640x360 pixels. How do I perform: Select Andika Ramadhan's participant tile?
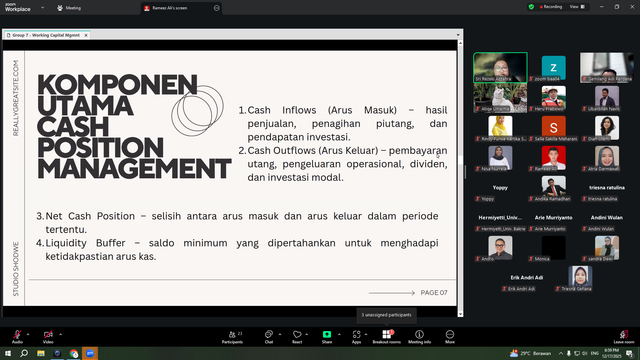point(553,188)
